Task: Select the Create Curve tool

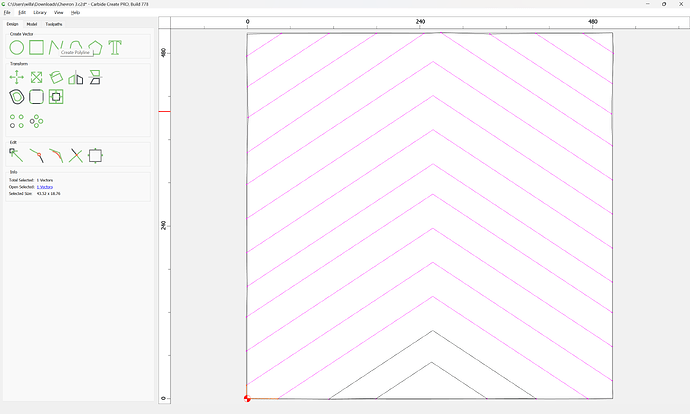Action: click(x=76, y=45)
